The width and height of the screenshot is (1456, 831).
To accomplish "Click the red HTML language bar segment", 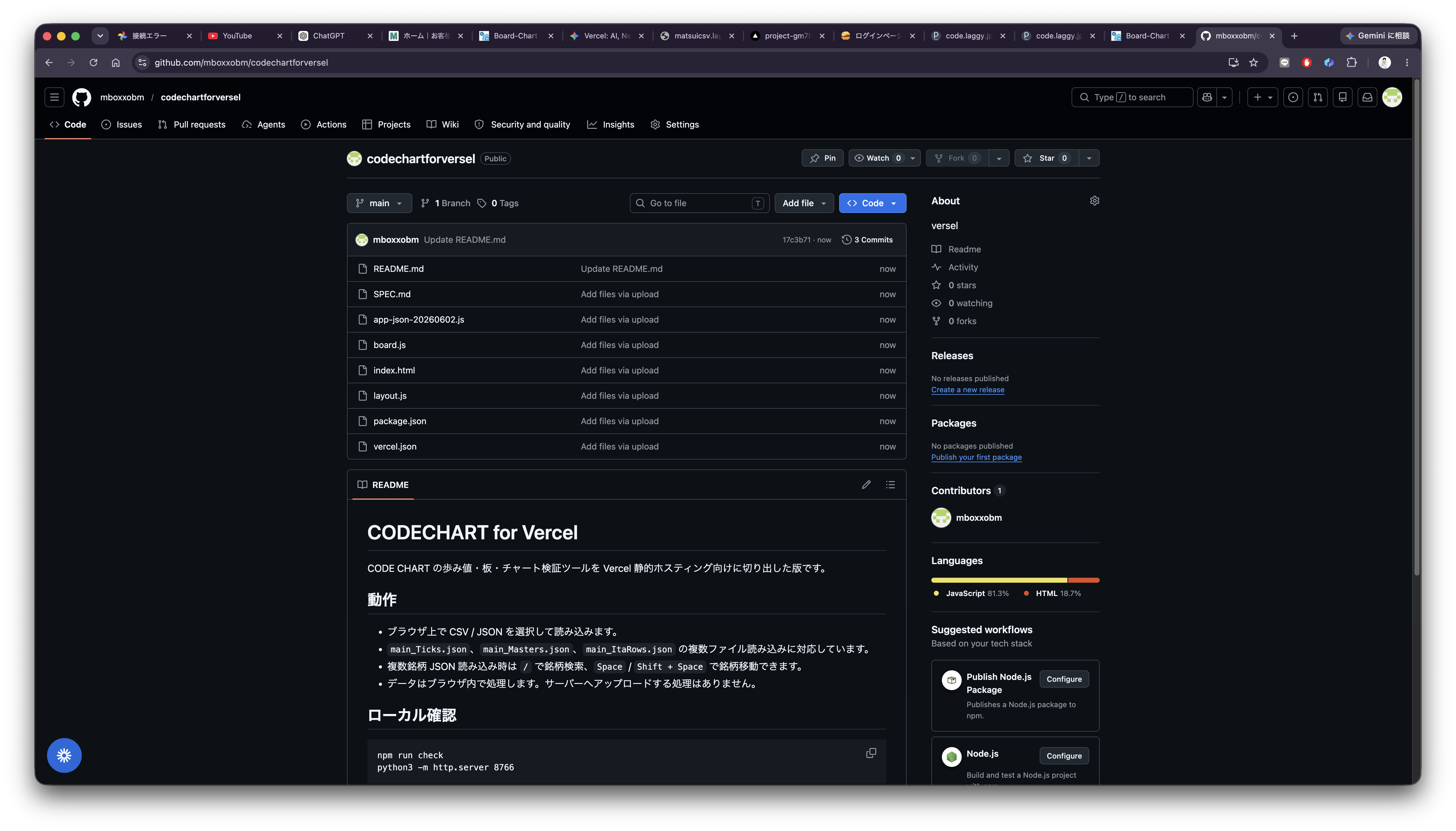I will tap(1083, 580).
